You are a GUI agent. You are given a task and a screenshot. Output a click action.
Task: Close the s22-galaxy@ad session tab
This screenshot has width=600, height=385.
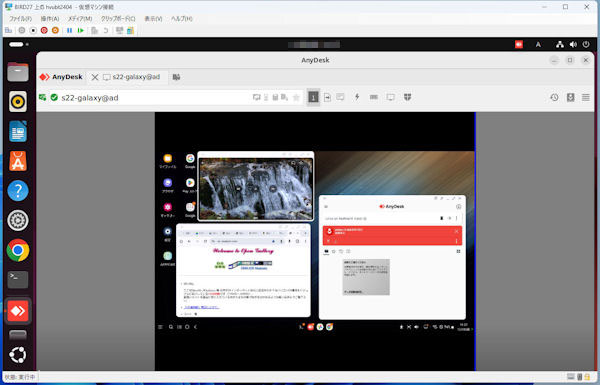click(x=95, y=77)
